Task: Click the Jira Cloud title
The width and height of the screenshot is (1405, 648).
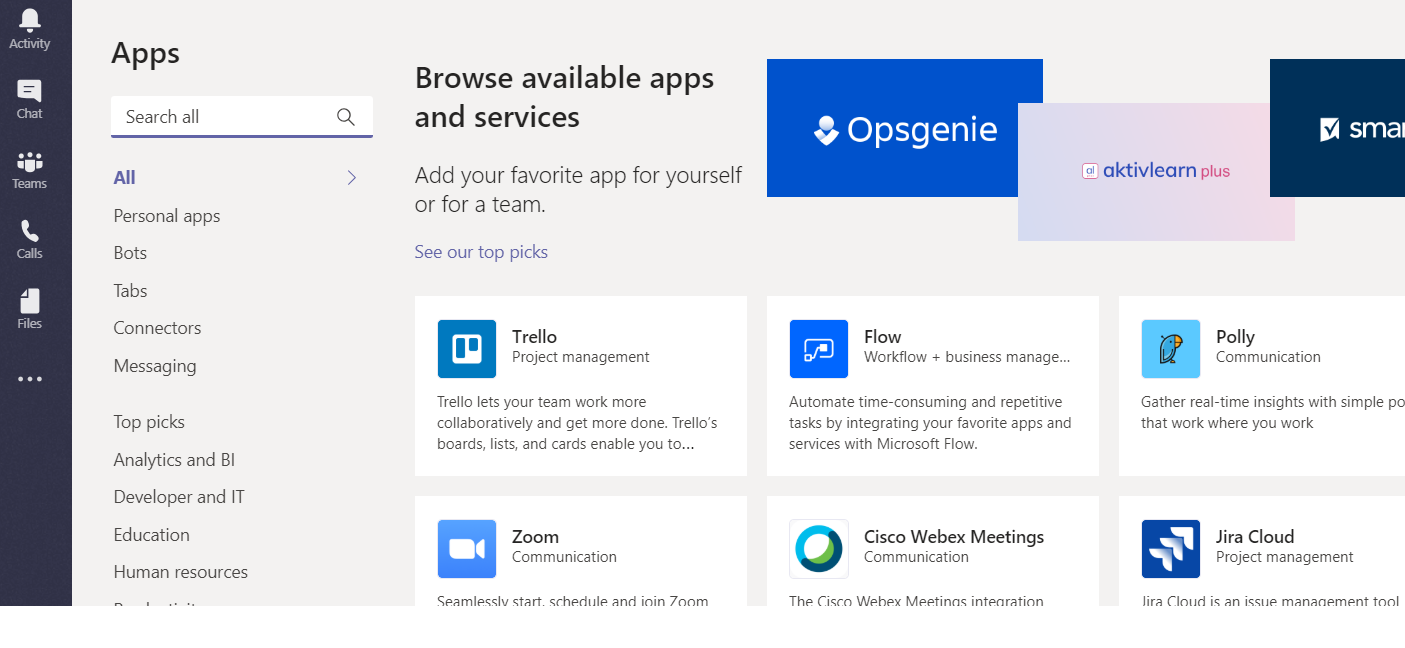Action: coord(1255,537)
